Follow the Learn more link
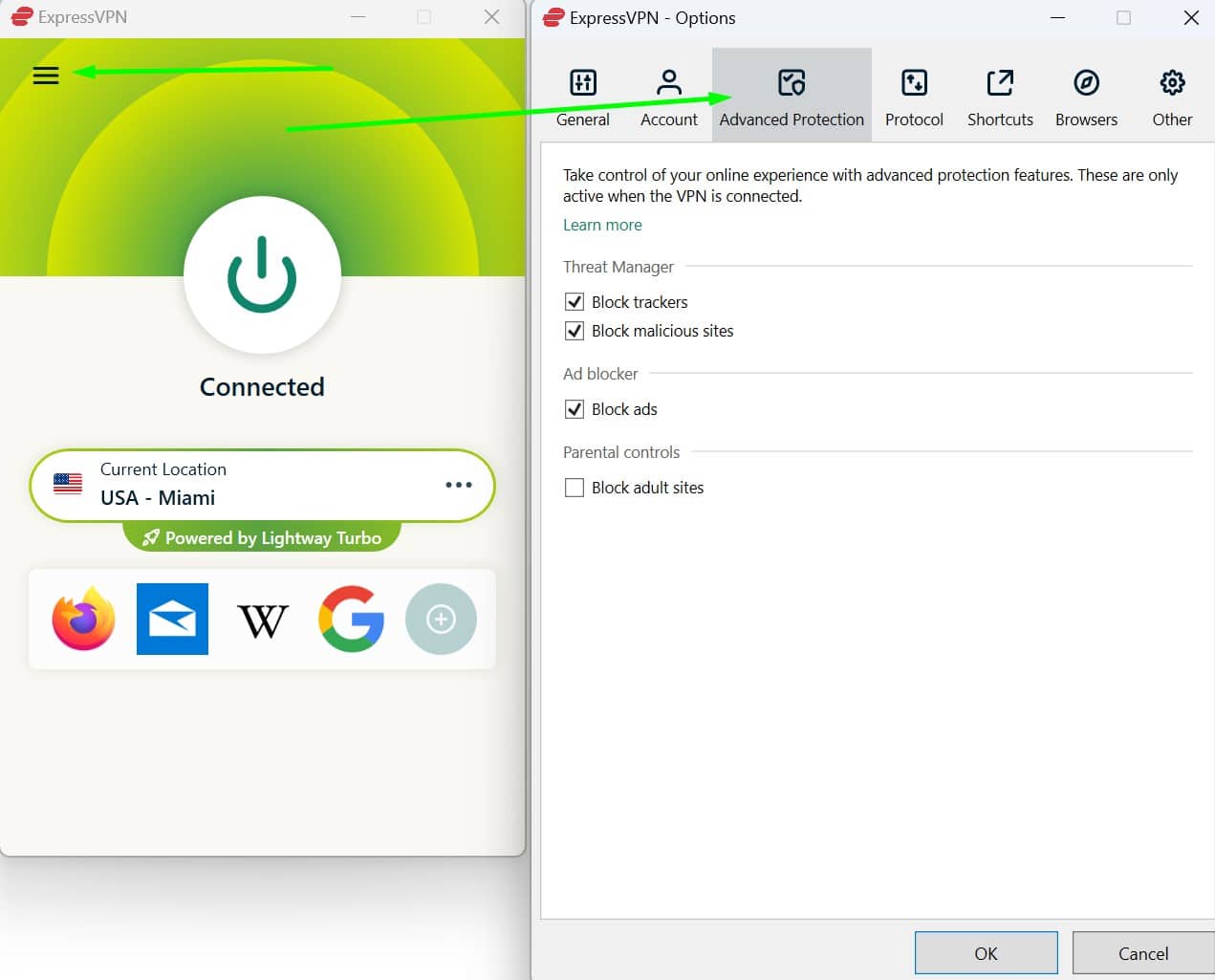Image resolution: width=1215 pixels, height=980 pixels. pyautogui.click(x=602, y=225)
